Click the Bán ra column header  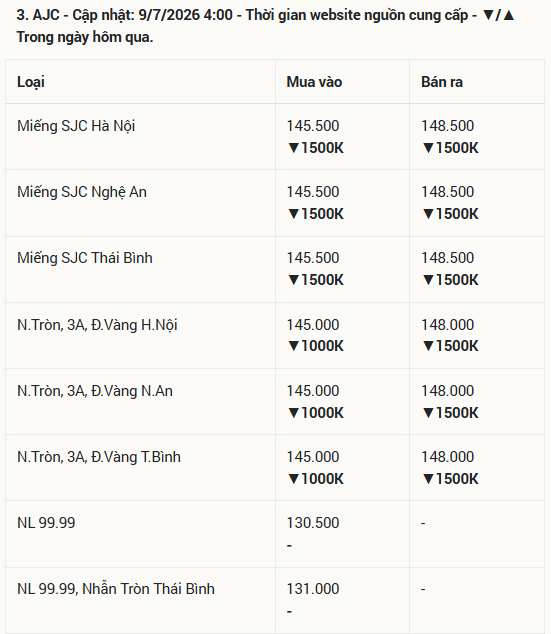[442, 82]
